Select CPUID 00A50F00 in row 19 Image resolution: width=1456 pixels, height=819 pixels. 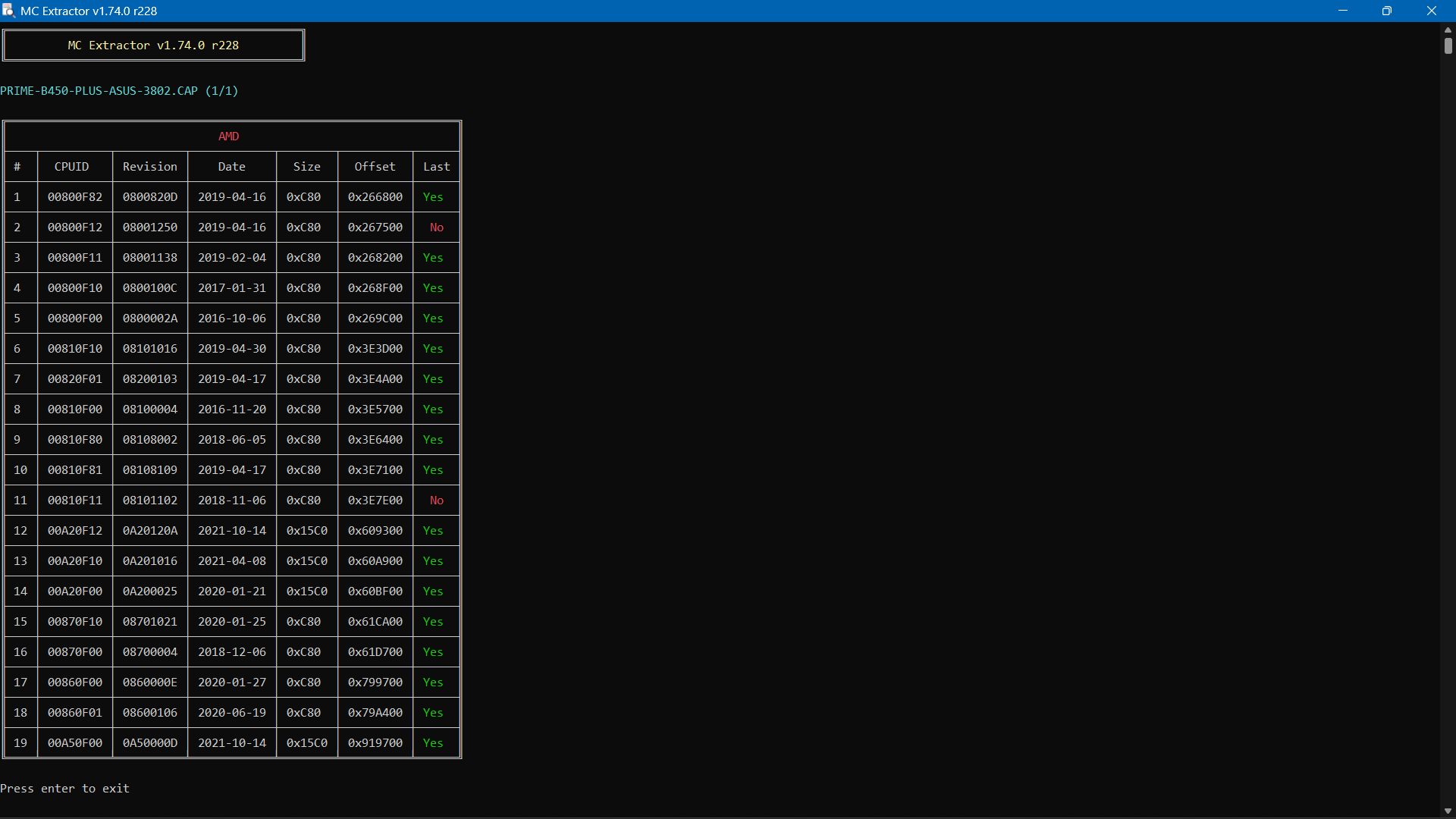click(x=74, y=742)
